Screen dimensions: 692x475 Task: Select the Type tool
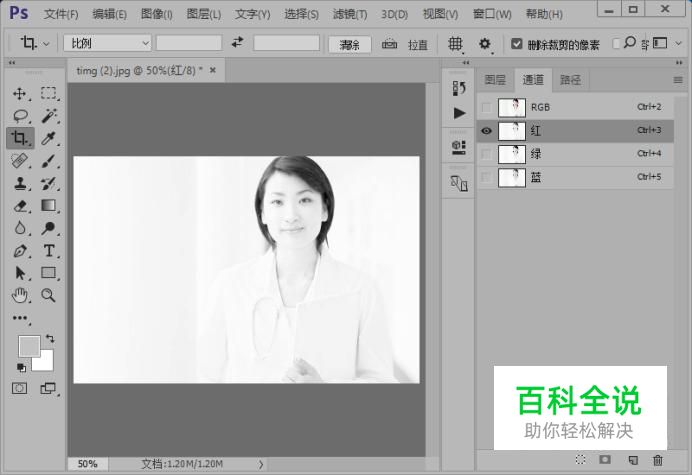click(x=49, y=251)
